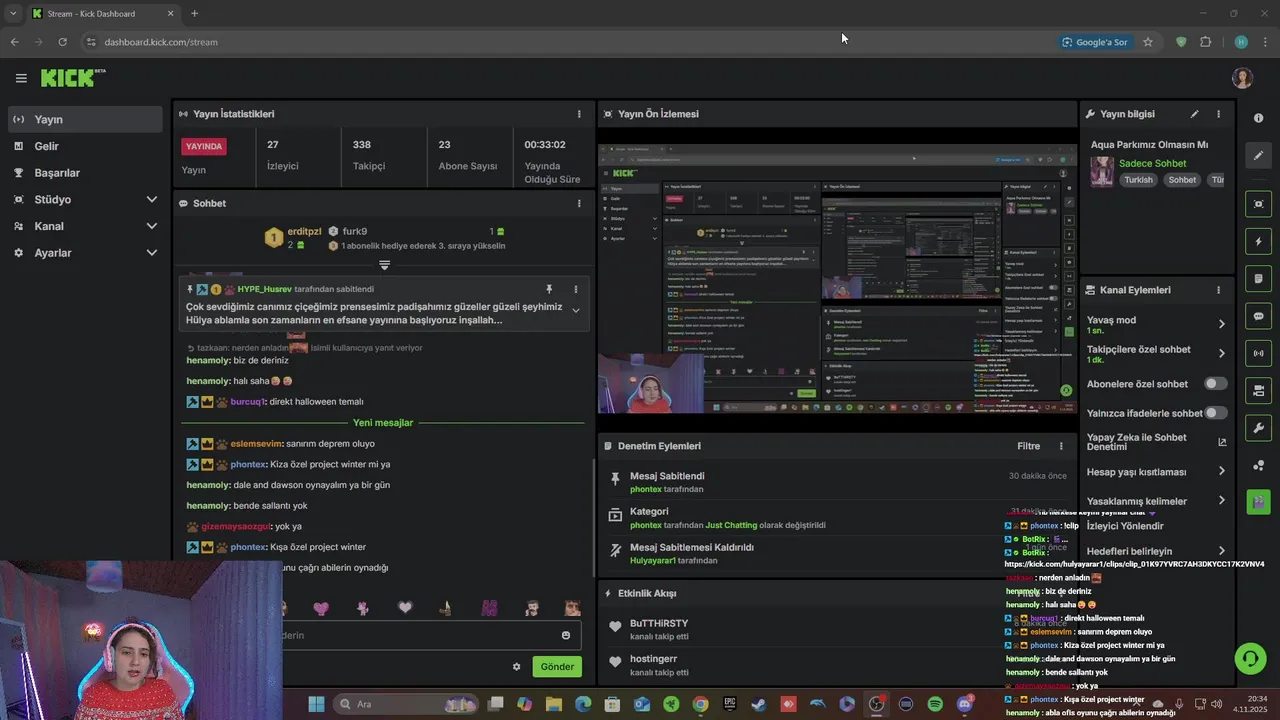Click the Windows taskbar search box
This screenshot has width=1280, height=720.
[x=406, y=704]
